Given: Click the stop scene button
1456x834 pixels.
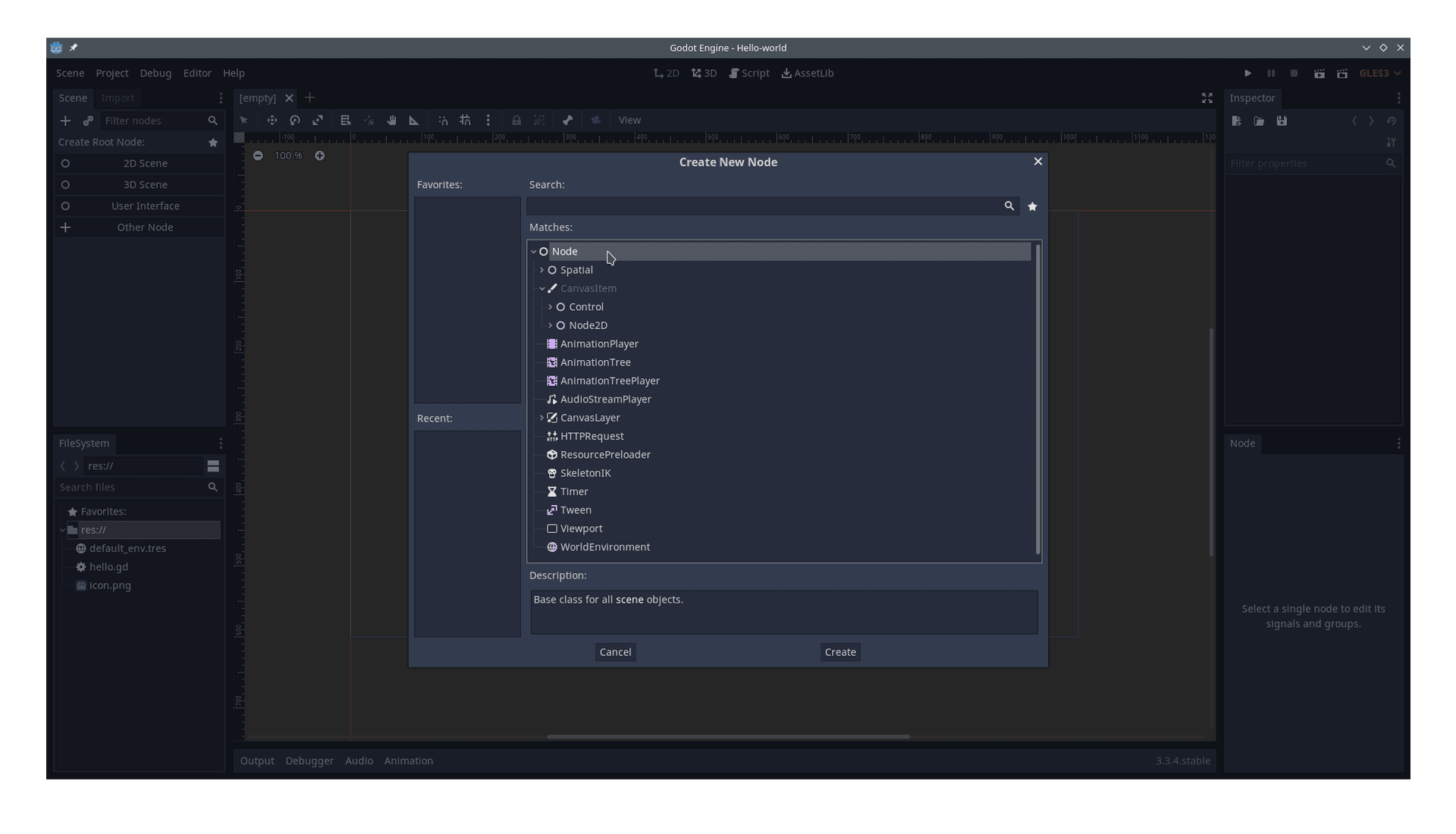Looking at the screenshot, I should (1294, 73).
